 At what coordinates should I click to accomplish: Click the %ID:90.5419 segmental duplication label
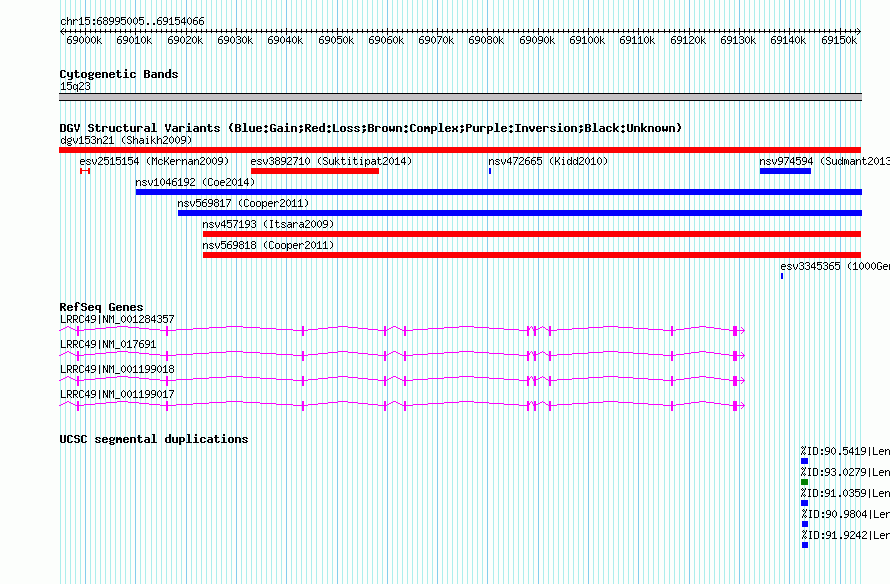coord(845,451)
